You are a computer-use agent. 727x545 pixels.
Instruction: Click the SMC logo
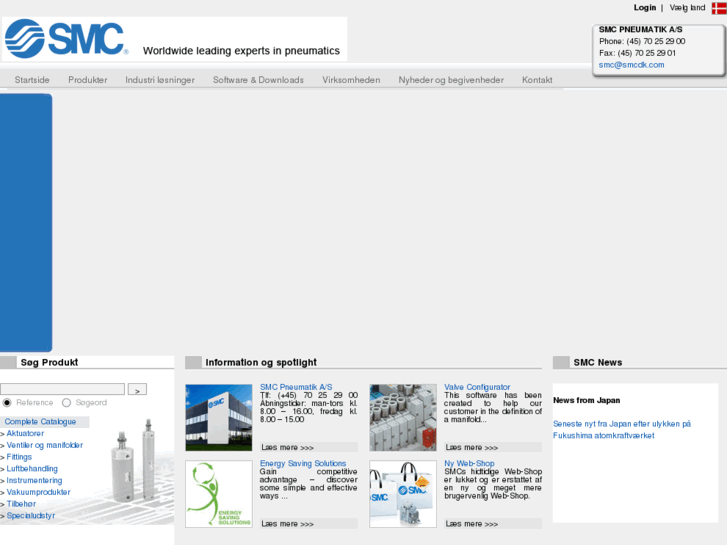click(x=66, y=38)
